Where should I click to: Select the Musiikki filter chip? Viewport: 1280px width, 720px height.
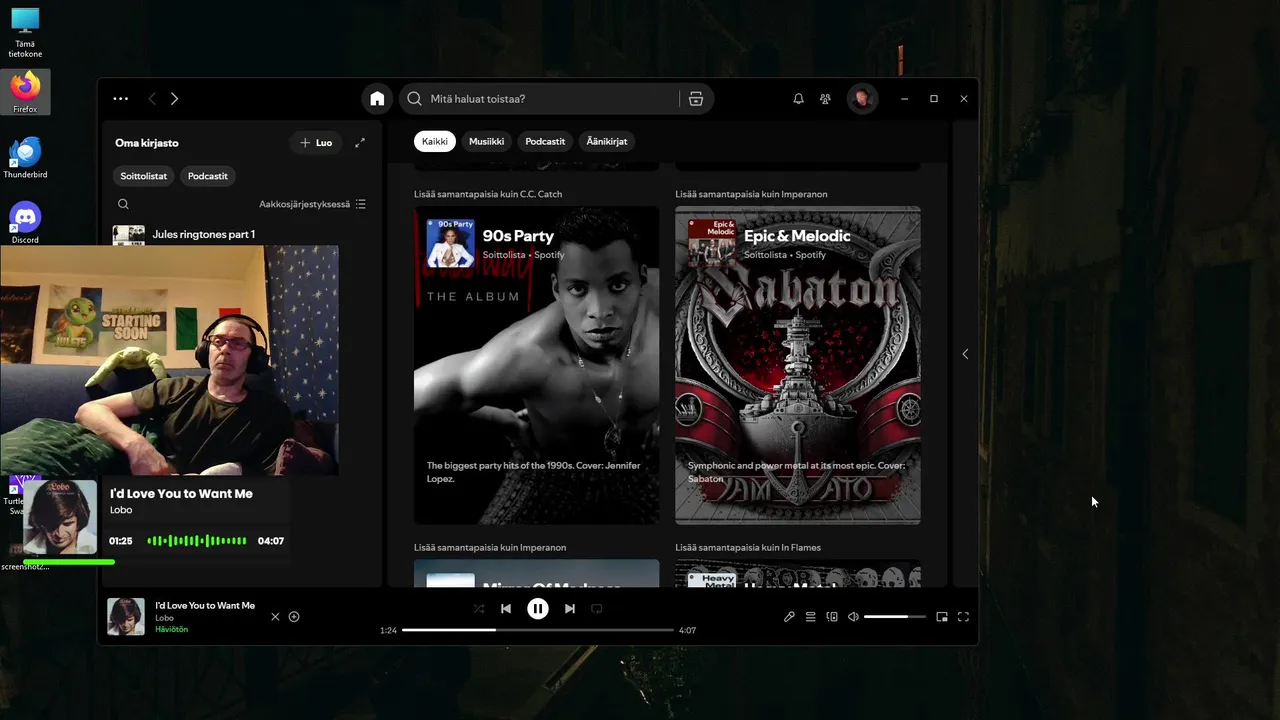(487, 141)
